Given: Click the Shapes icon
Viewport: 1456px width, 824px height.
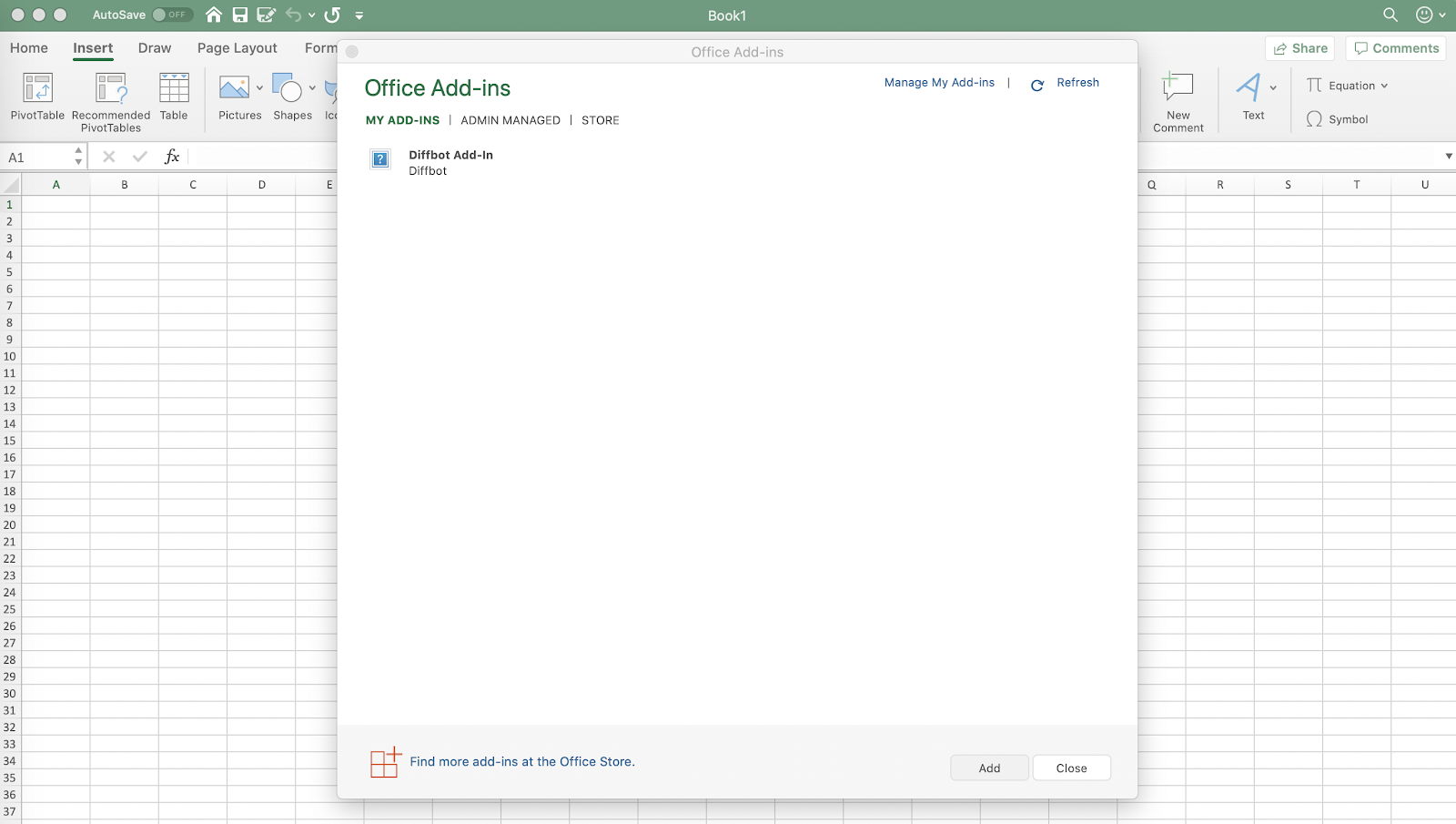Looking at the screenshot, I should (288, 88).
